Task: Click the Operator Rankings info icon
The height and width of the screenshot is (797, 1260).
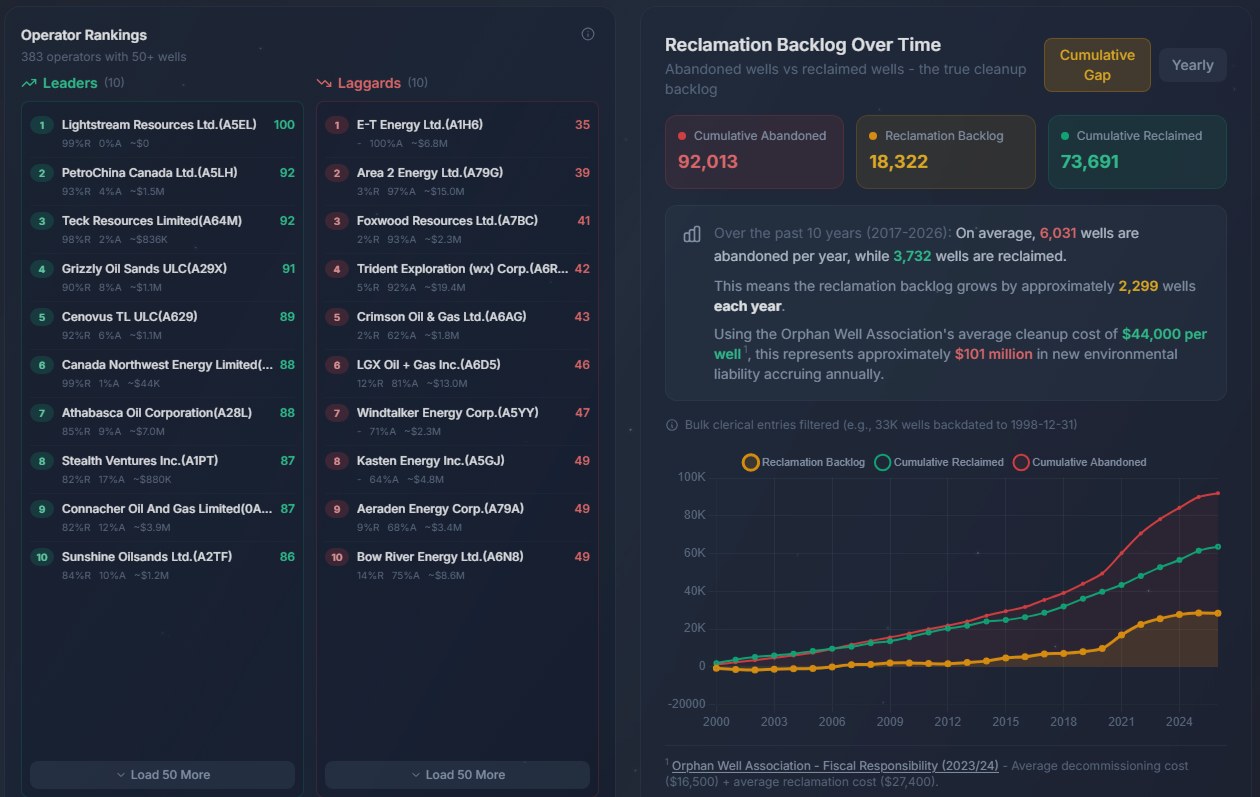Action: 588,34
